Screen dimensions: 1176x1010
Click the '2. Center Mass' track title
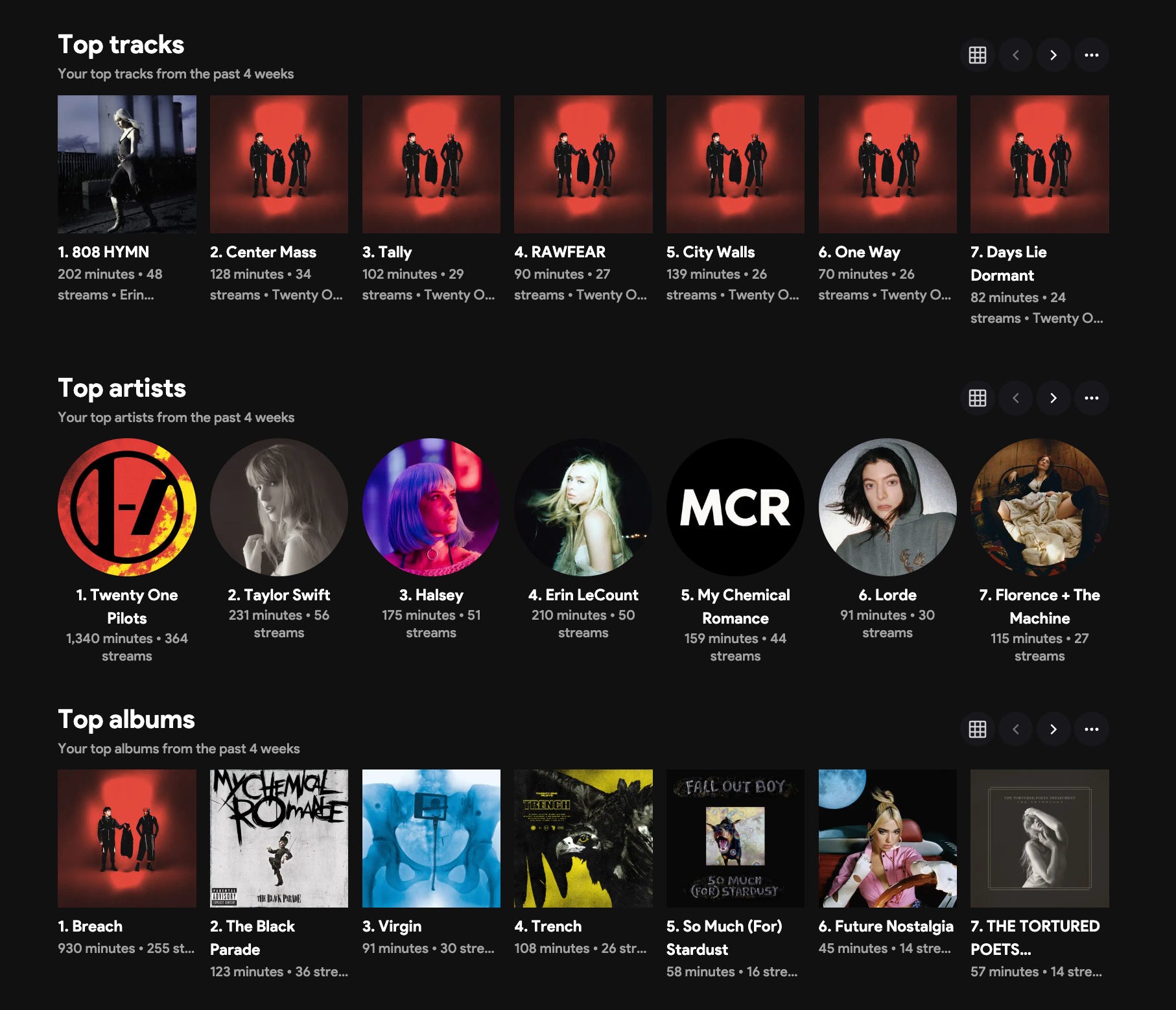263,252
